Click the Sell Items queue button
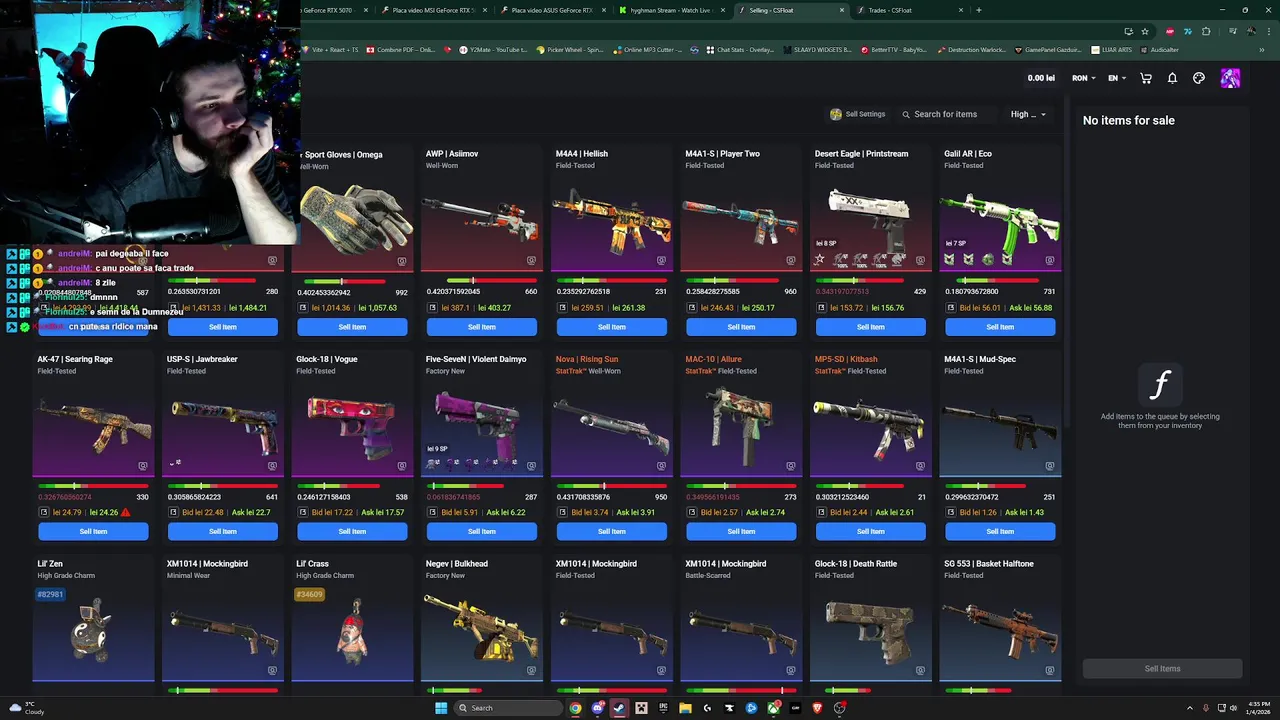The width and height of the screenshot is (1280, 720). (1162, 668)
